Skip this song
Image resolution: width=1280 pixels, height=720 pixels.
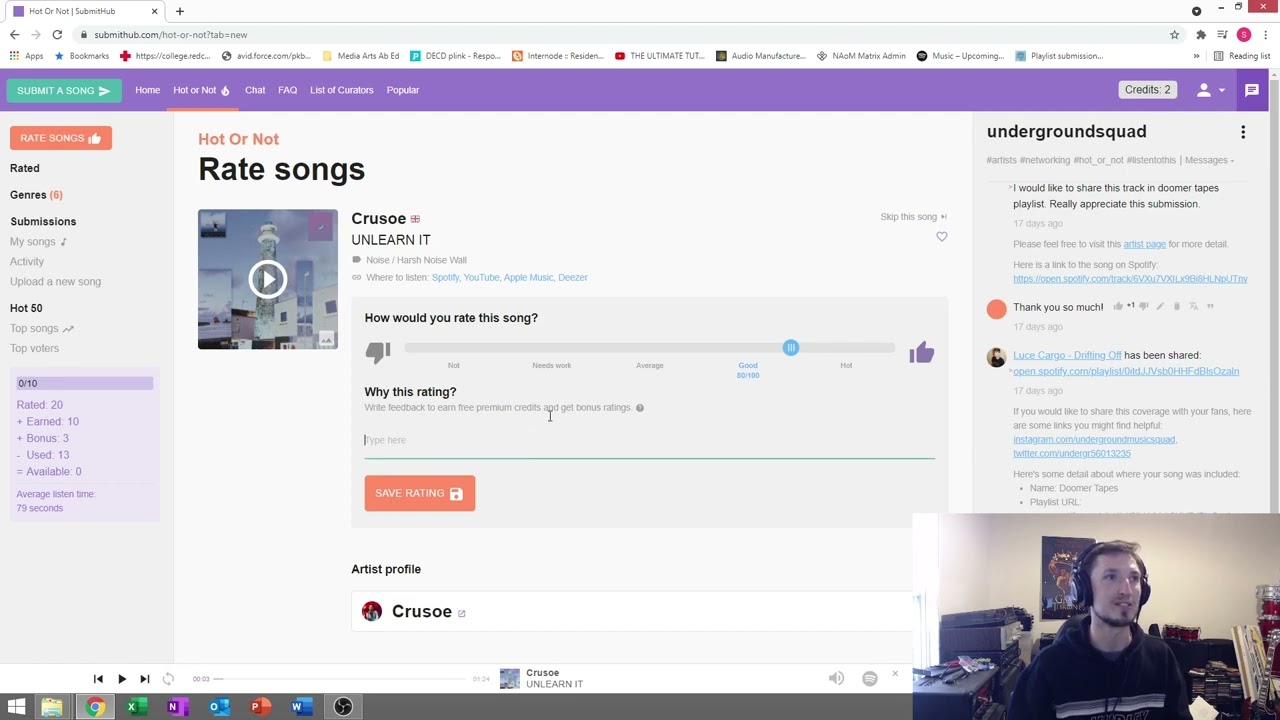pyautogui.click(x=913, y=216)
